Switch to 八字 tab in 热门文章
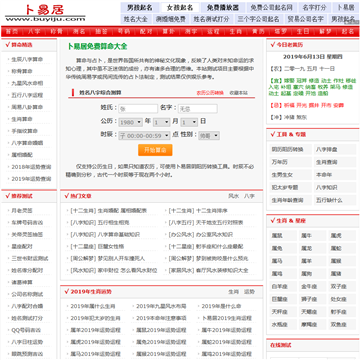This screenshot has width=360, height=360. point(249,196)
